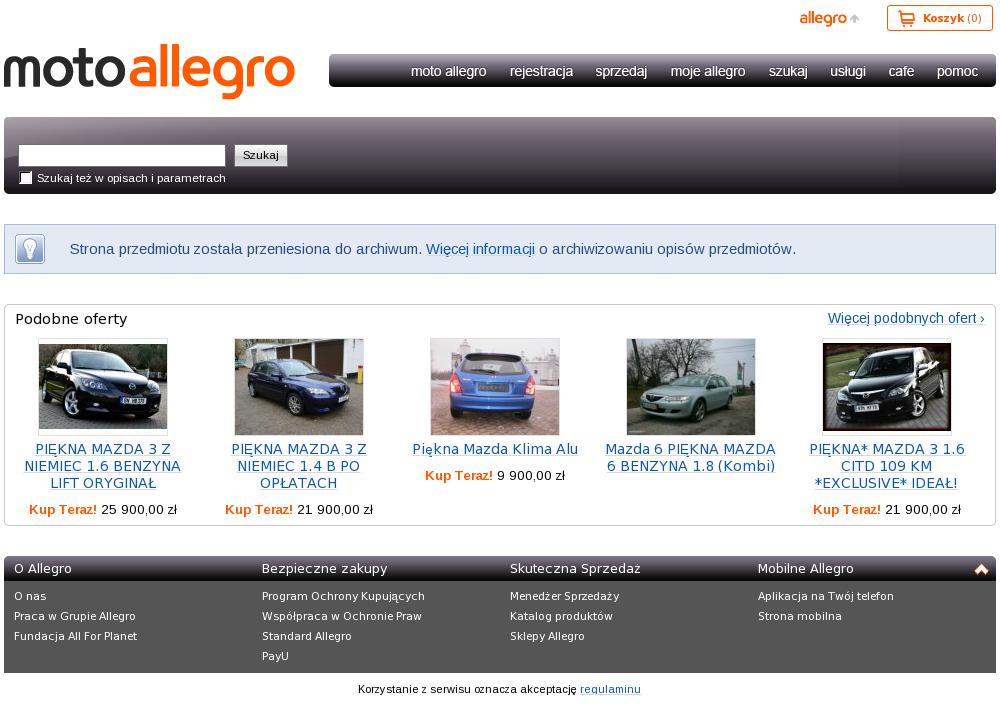Click the motoallegro main logo
The height and width of the screenshot is (709, 1000).
click(149, 71)
